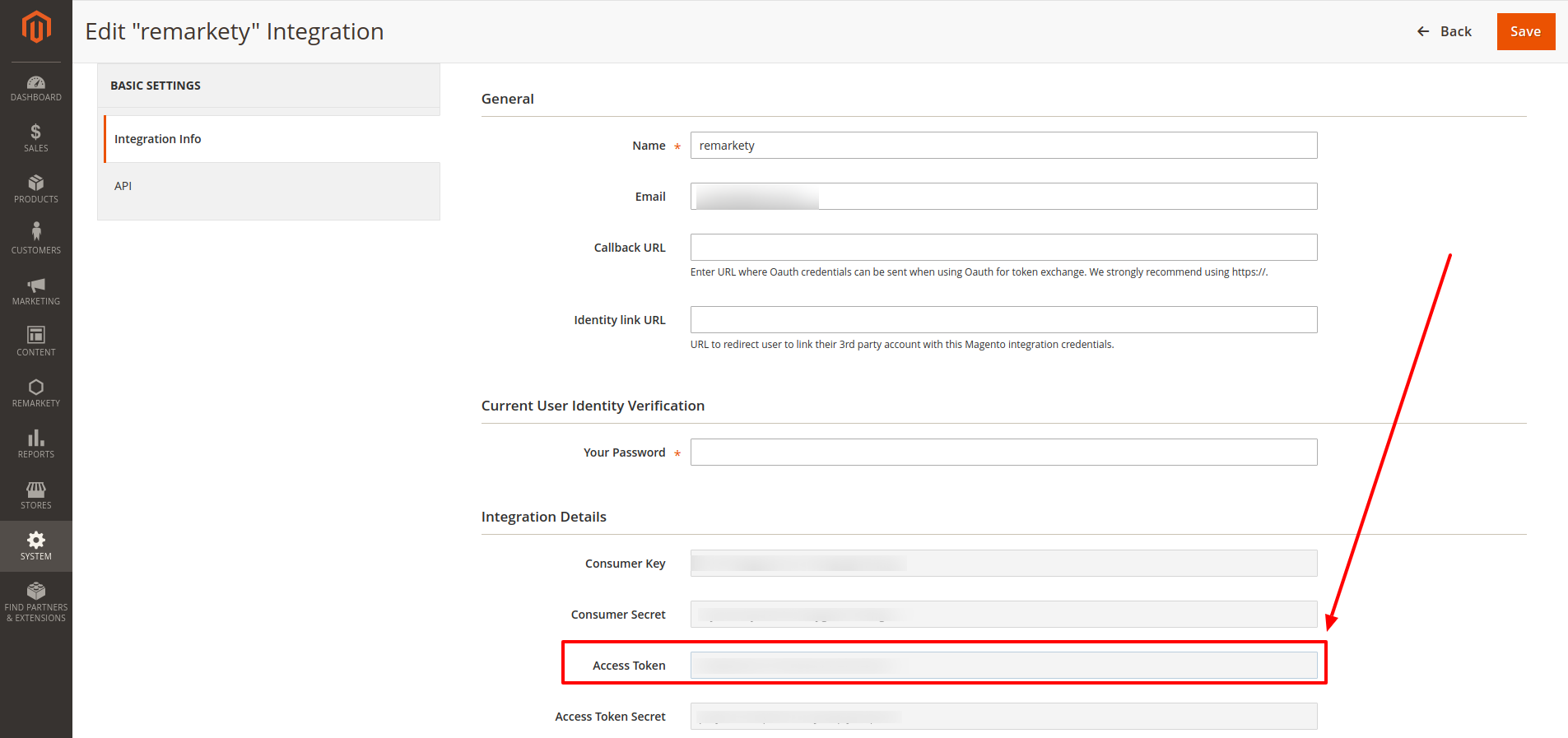
Task: Click the Email input field
Action: pyautogui.click(x=1003, y=197)
